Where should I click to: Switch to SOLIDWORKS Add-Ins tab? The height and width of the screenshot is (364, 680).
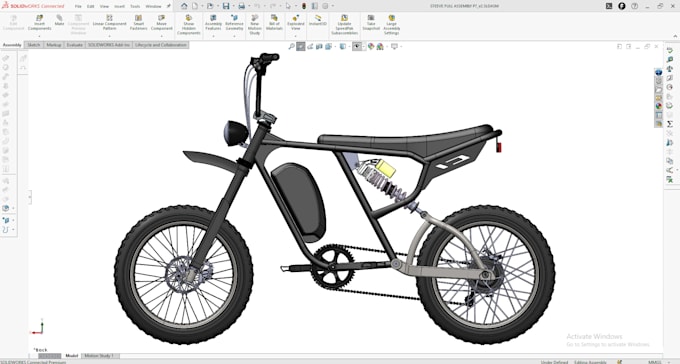click(108, 45)
